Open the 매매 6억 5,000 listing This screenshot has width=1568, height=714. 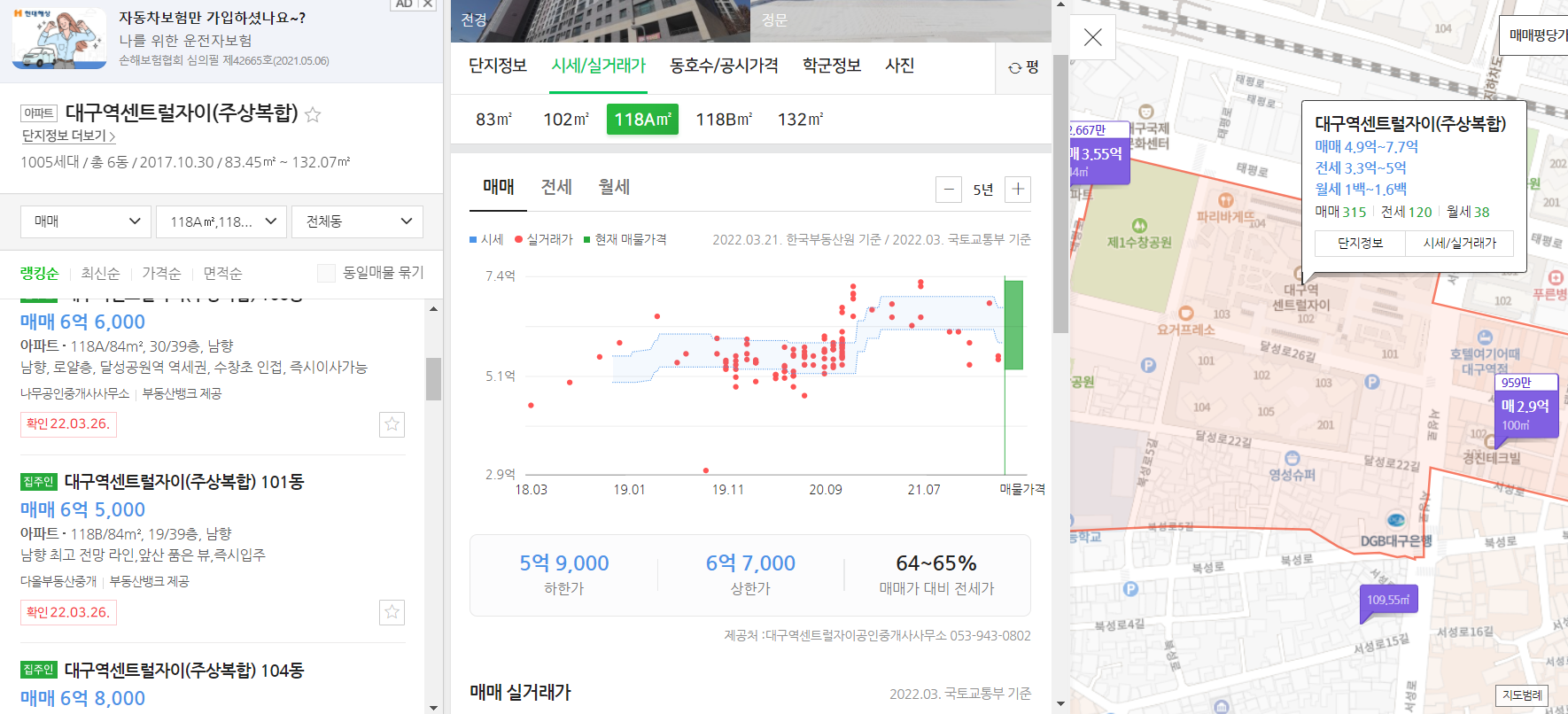click(x=82, y=509)
